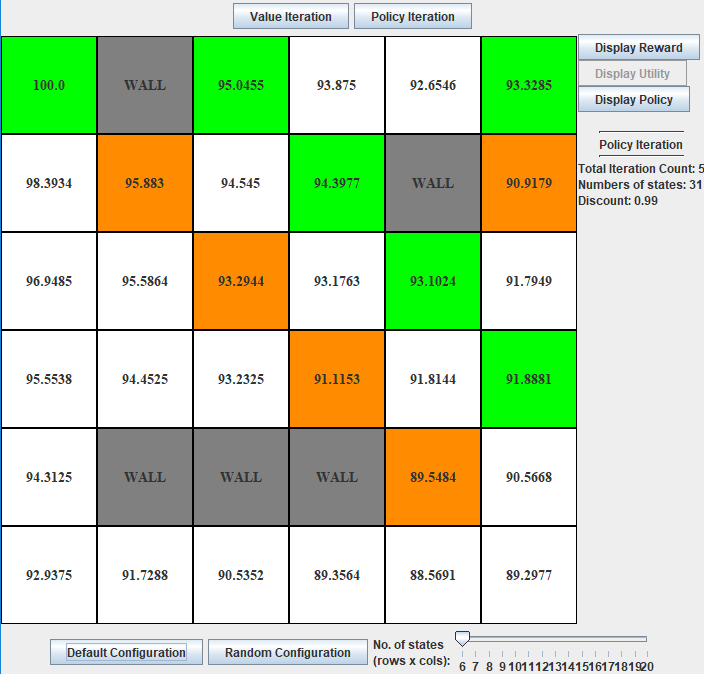The height and width of the screenshot is (674, 704).
Task: Pick the orange cell showing 93.2944
Action: point(241,282)
